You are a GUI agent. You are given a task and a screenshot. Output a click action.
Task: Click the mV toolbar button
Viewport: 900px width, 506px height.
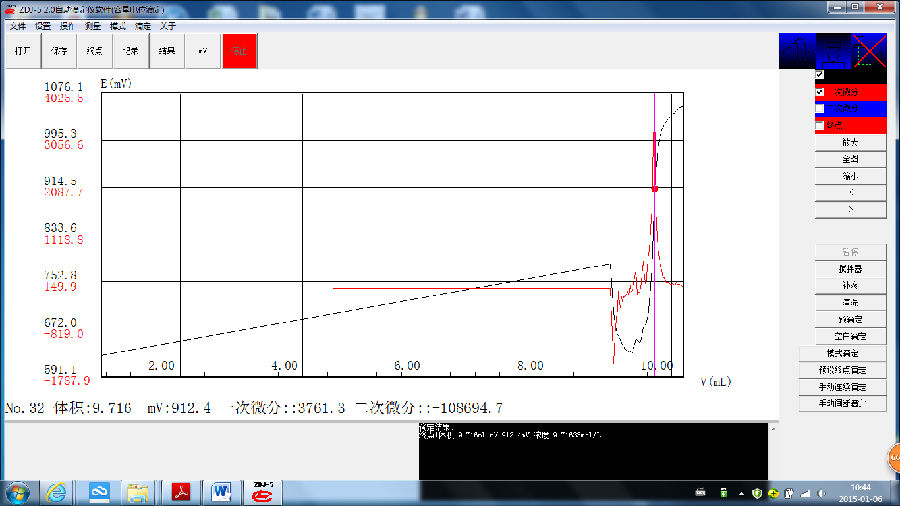(202, 50)
